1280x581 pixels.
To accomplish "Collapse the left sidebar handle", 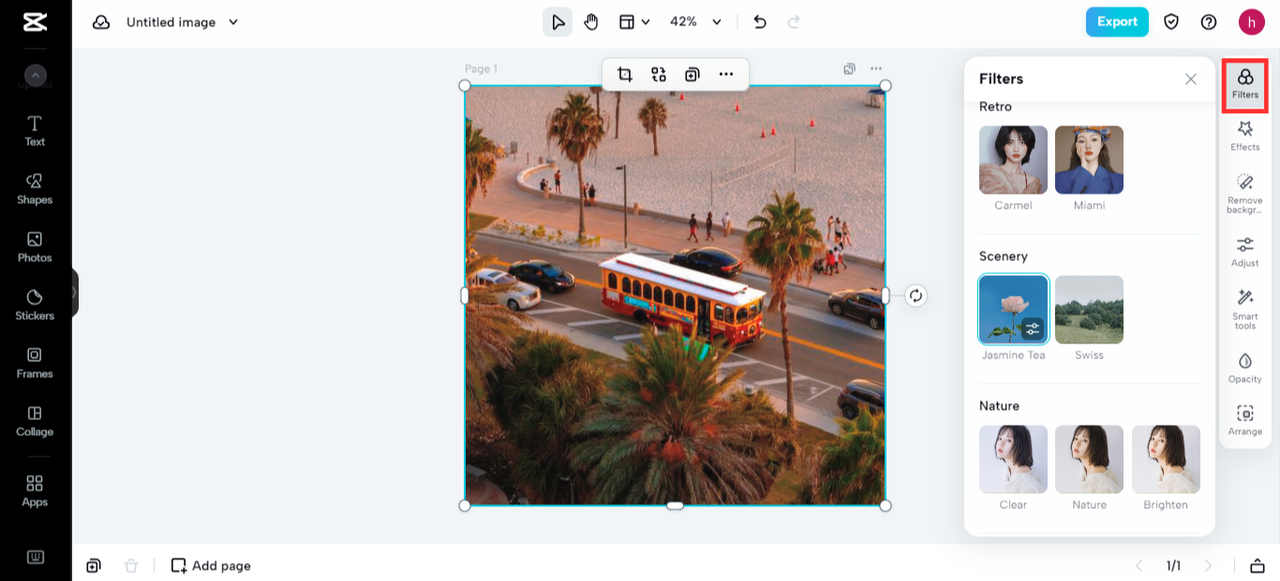I will (74, 293).
